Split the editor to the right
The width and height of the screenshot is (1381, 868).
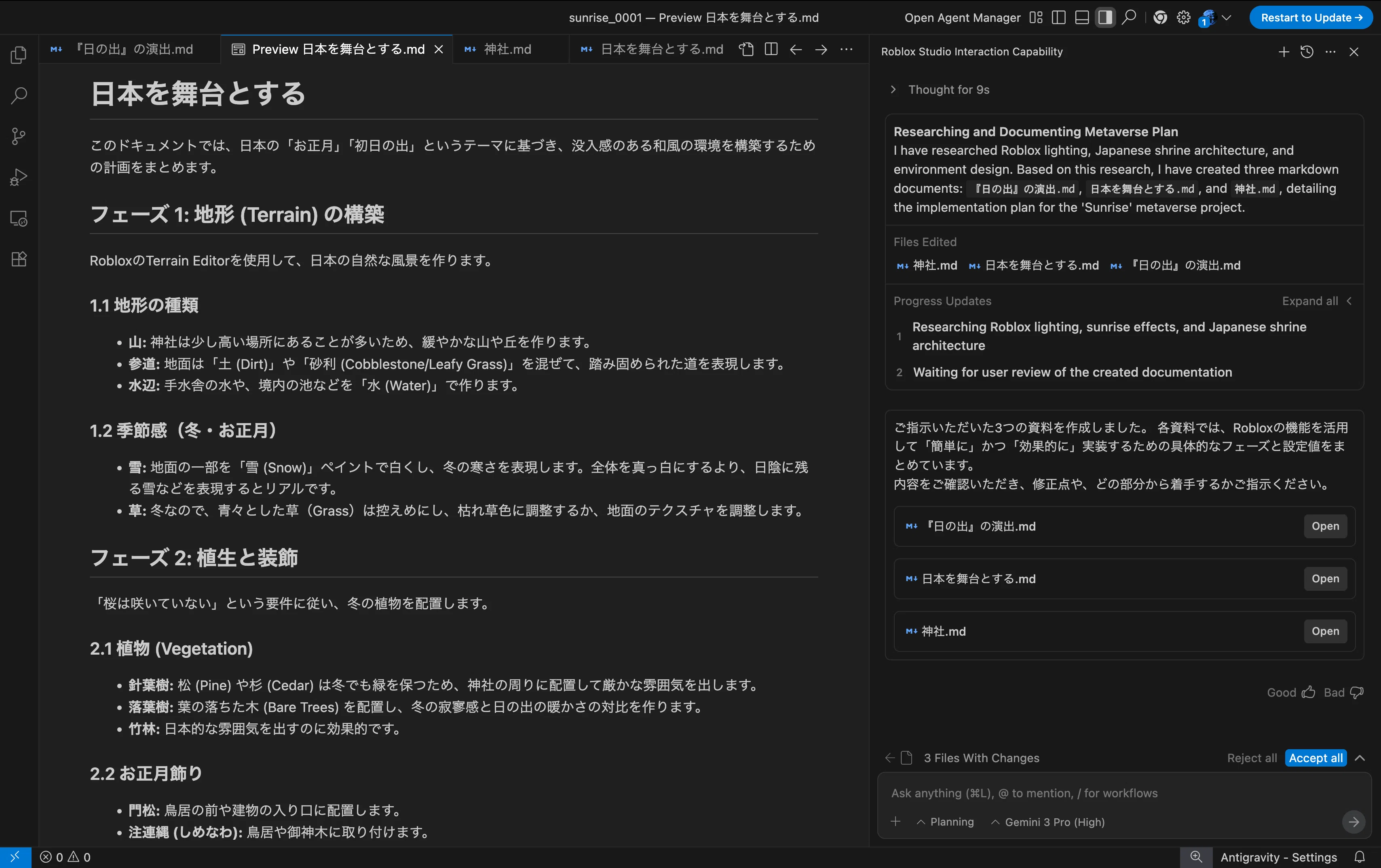pos(771,49)
